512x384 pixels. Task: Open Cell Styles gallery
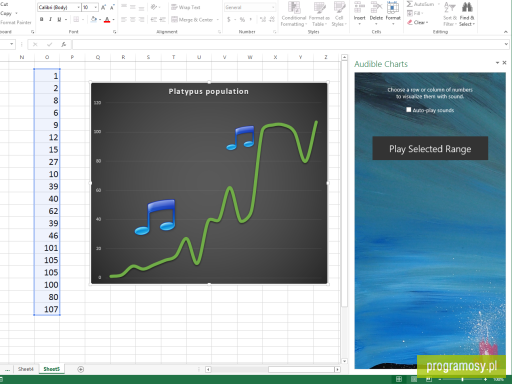pos(339,14)
